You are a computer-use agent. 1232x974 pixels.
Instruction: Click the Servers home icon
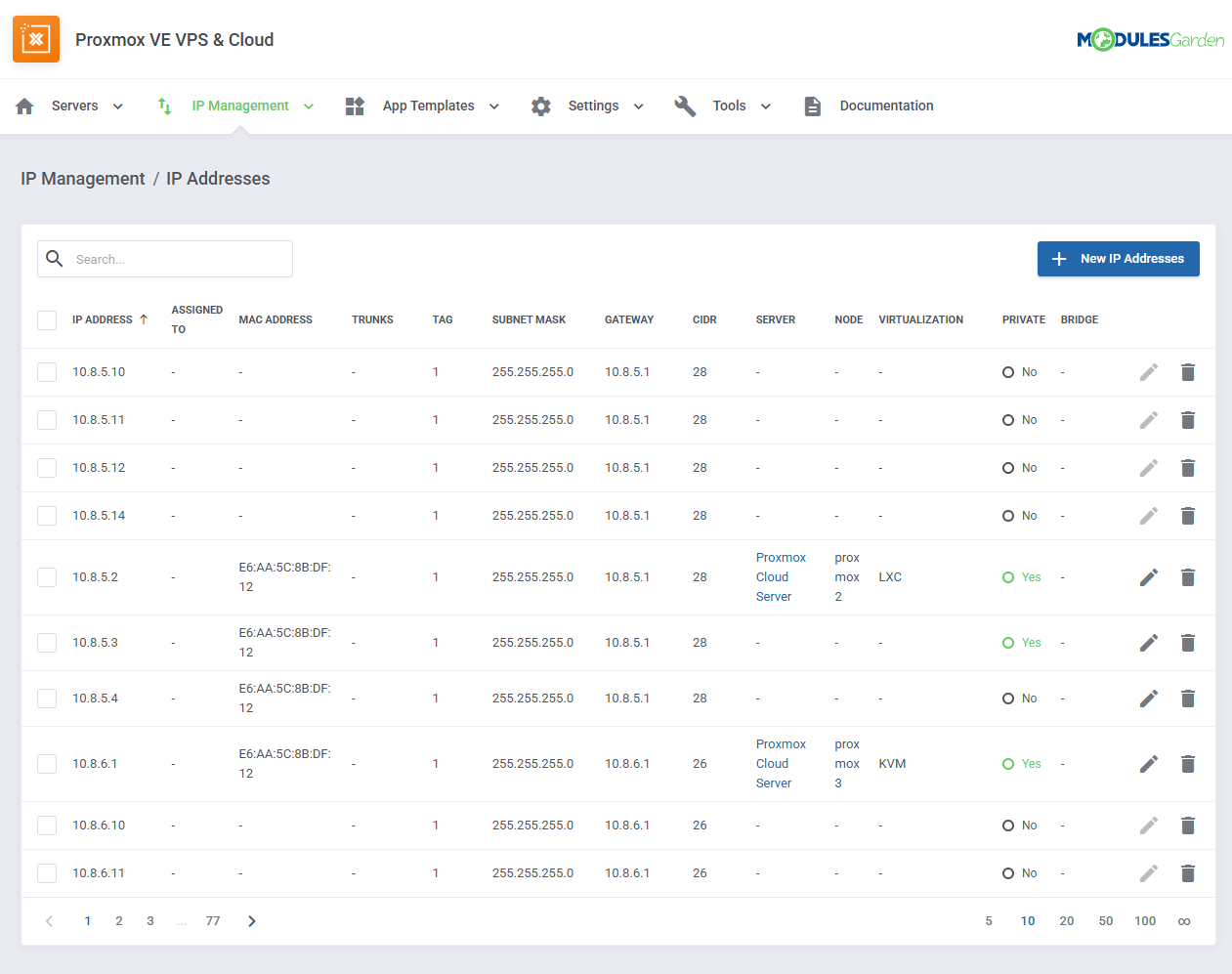(25, 106)
